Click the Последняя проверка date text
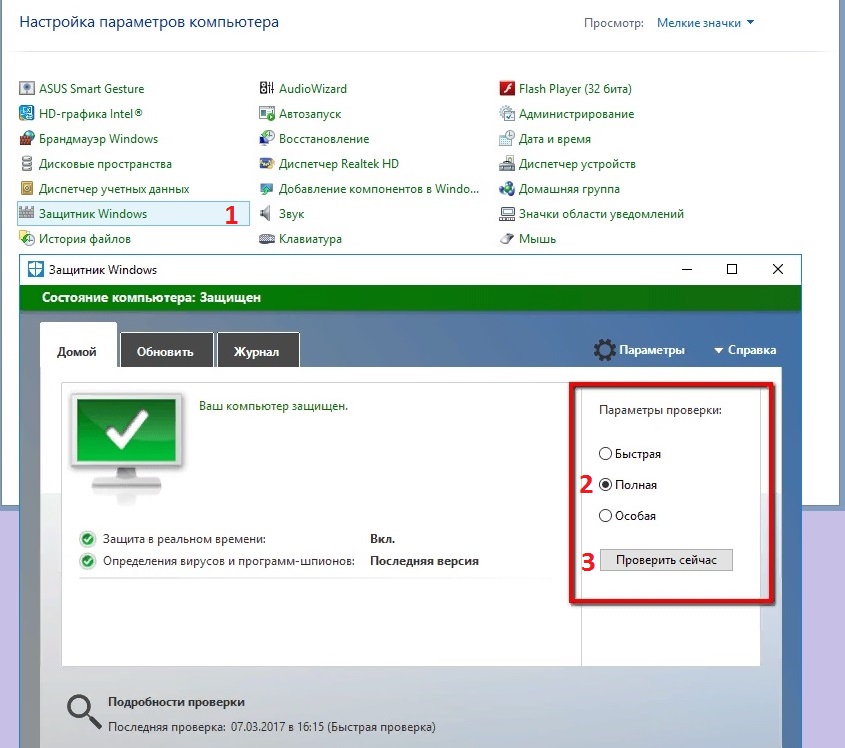The width and height of the screenshot is (845, 748). (x=272, y=726)
